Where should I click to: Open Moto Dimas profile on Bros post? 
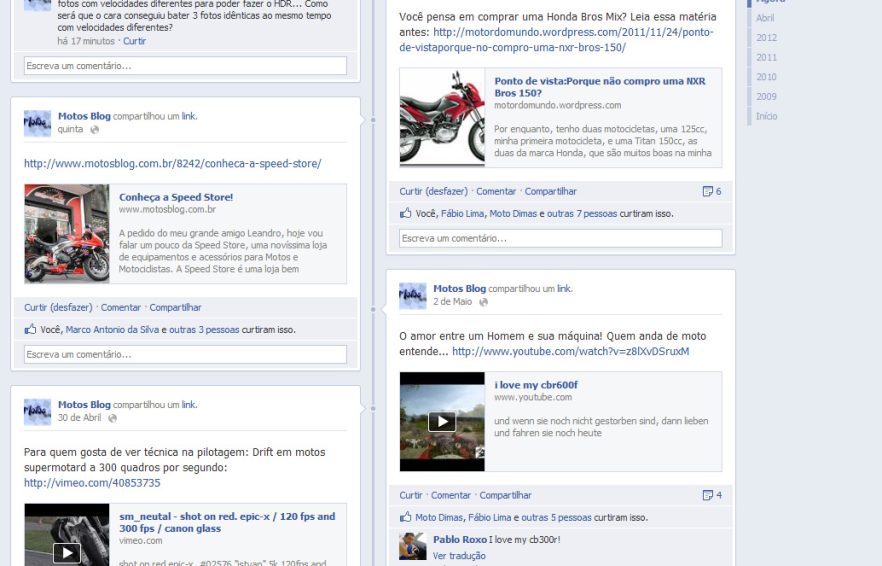(513, 214)
